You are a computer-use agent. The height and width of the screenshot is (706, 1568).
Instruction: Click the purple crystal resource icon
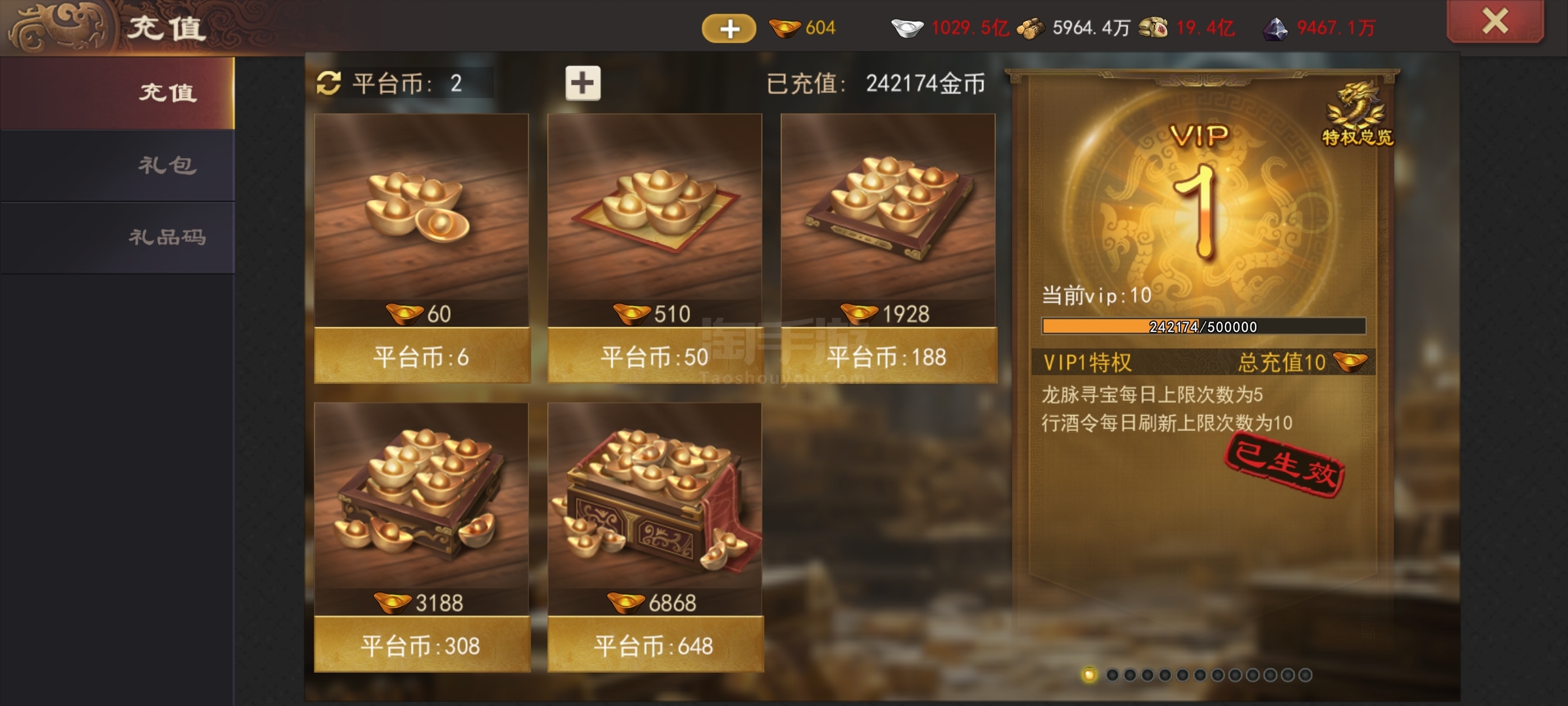[x=1275, y=29]
